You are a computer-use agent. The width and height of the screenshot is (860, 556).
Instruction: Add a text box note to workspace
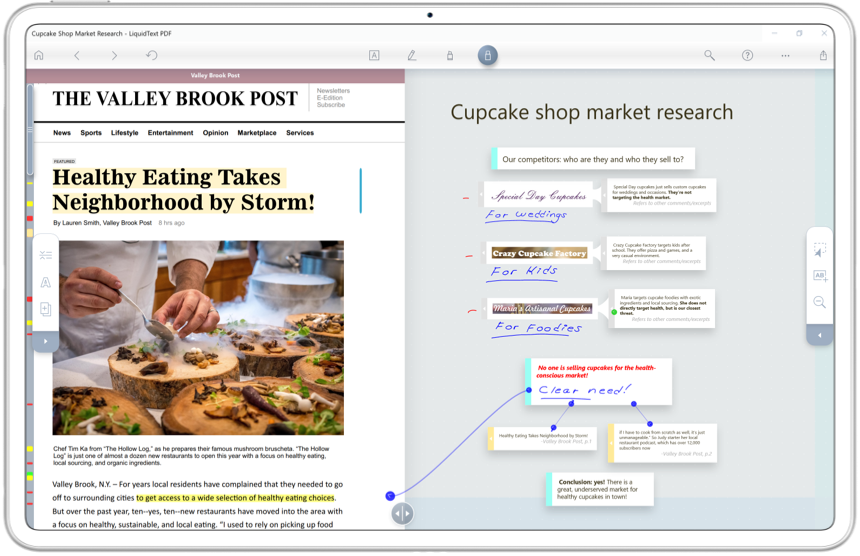tap(820, 276)
